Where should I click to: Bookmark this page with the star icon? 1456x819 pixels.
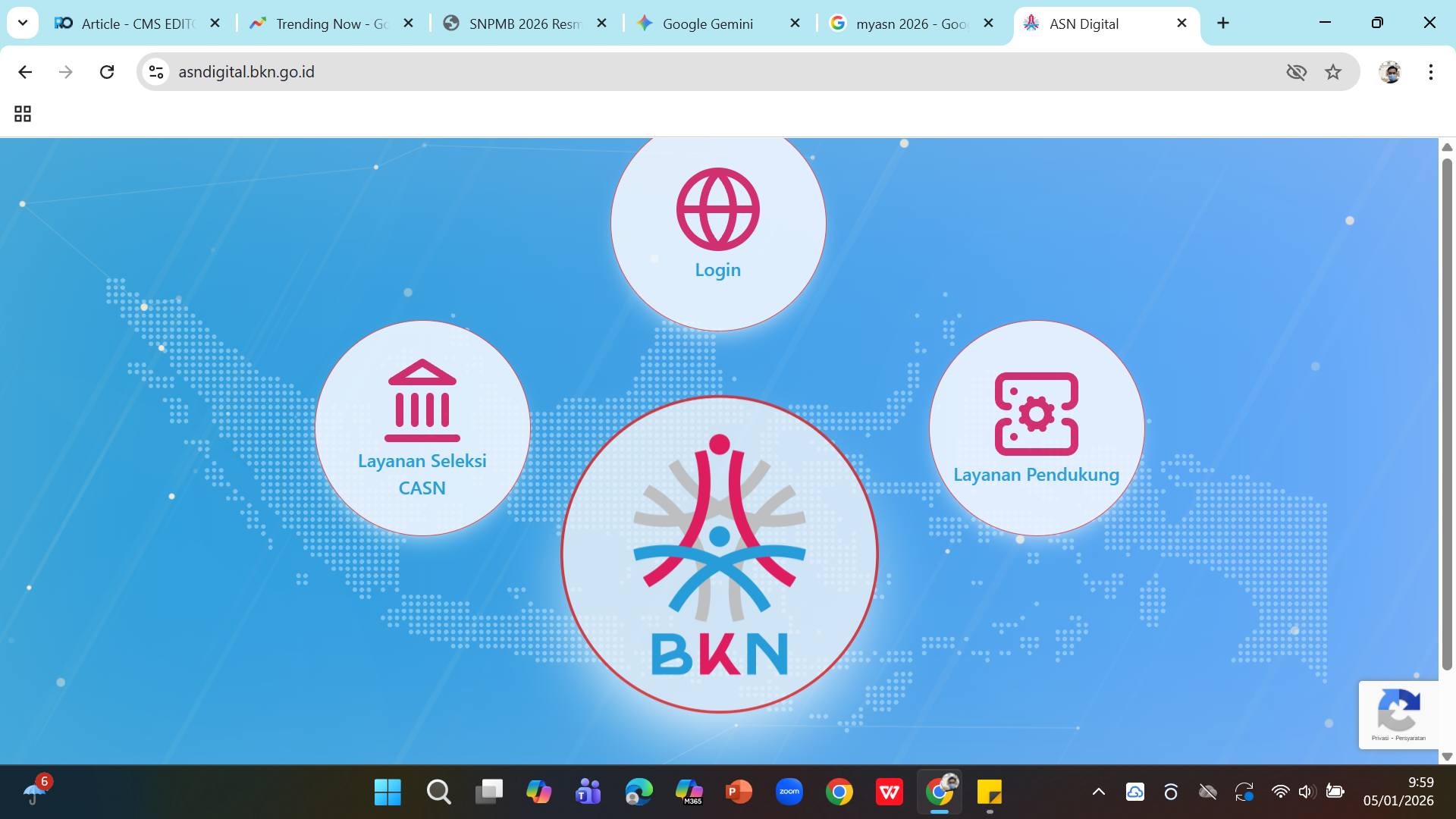1333,72
